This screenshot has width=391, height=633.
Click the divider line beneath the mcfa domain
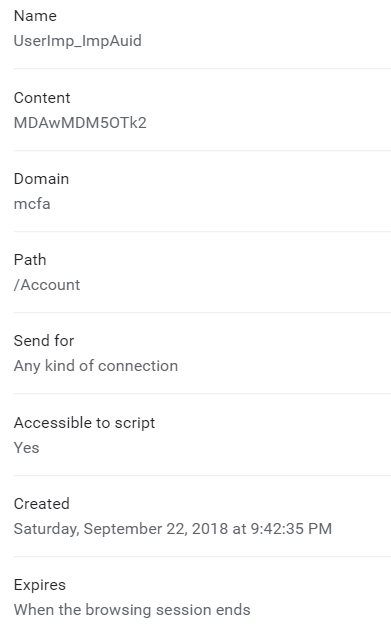[203, 232]
